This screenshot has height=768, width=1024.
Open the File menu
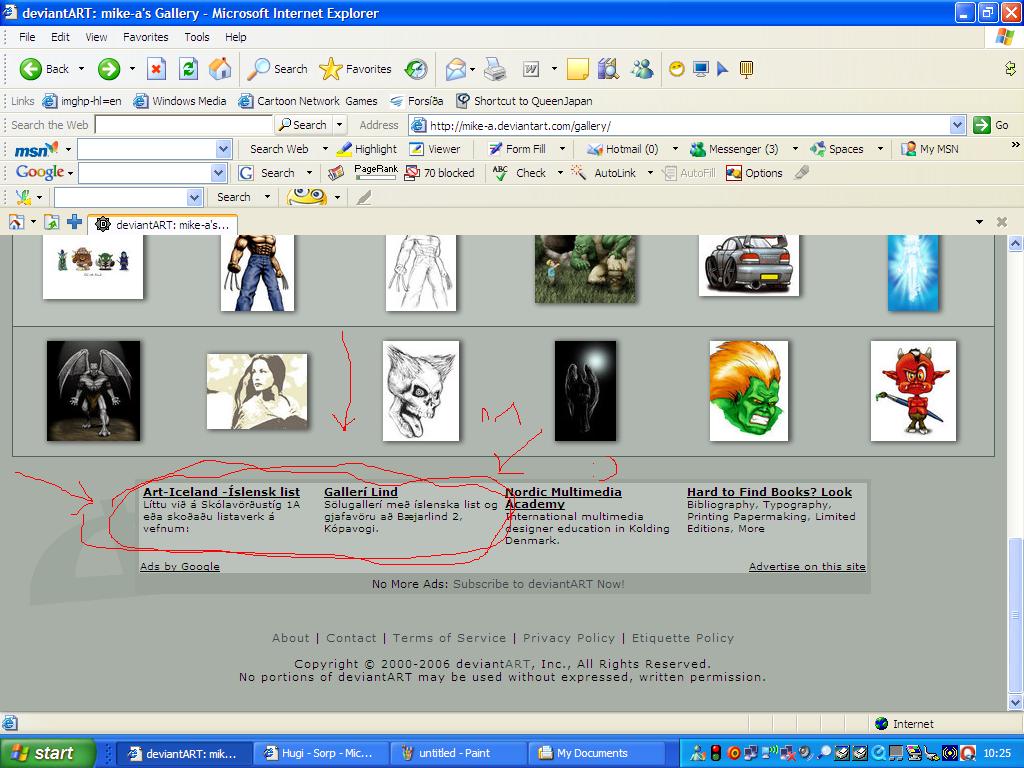(27, 37)
